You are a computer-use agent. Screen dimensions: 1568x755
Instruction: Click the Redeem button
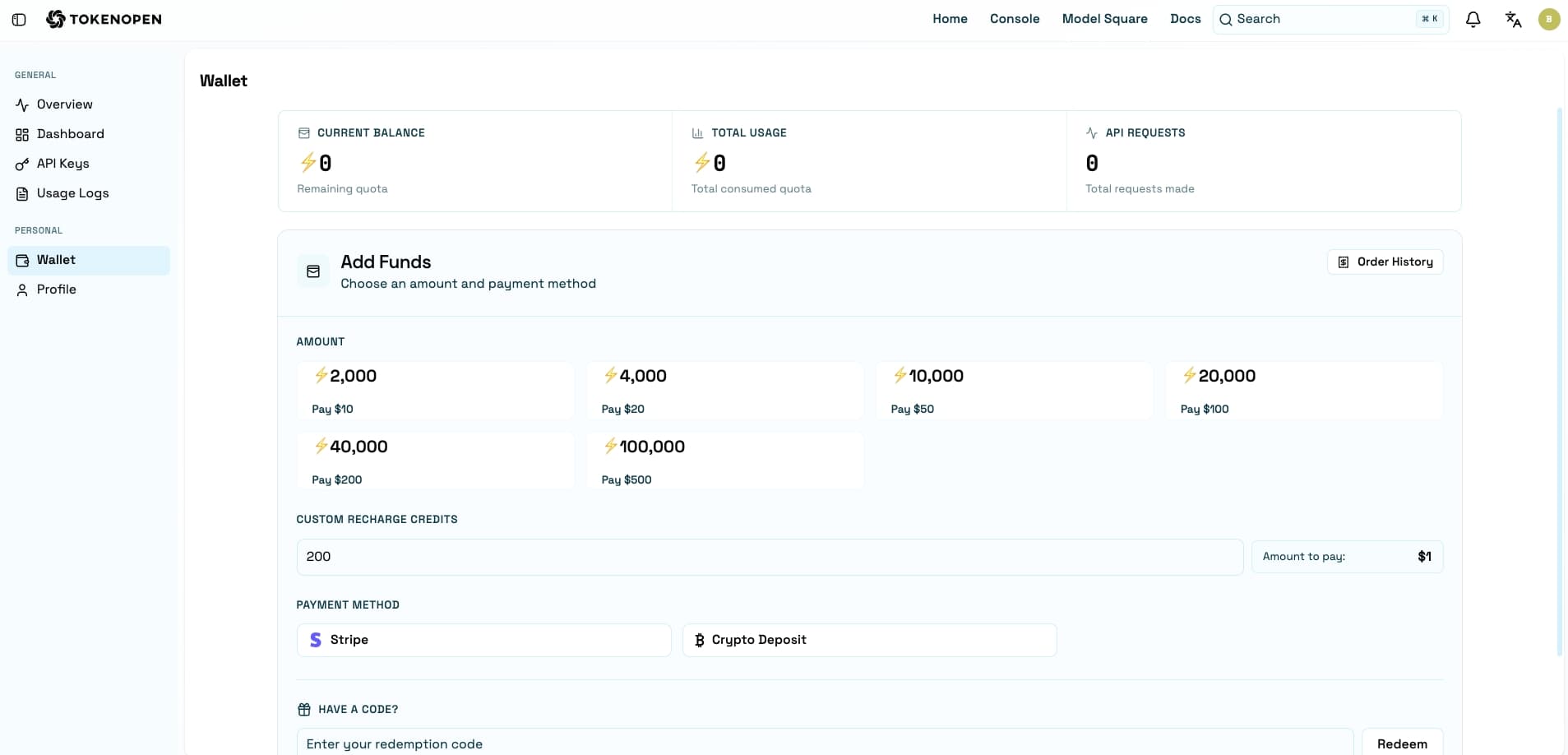click(1403, 743)
